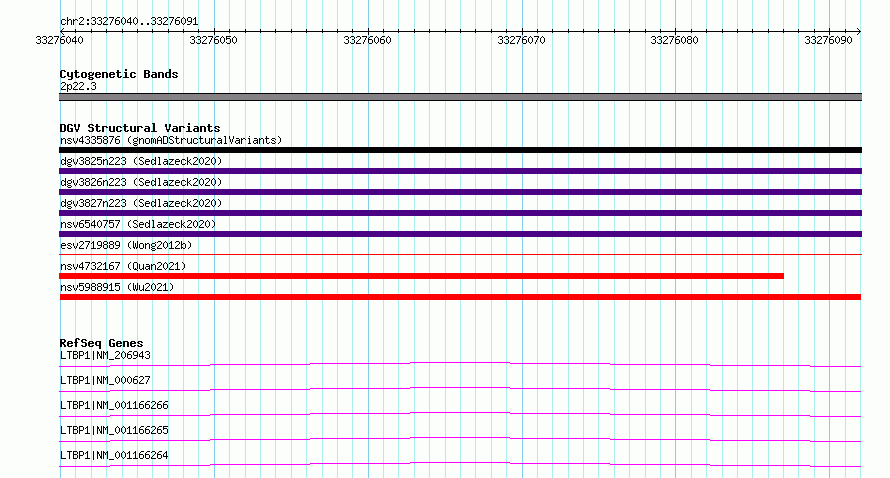Select ruler position 33276080
This screenshot has height=478, width=890.
point(674,40)
